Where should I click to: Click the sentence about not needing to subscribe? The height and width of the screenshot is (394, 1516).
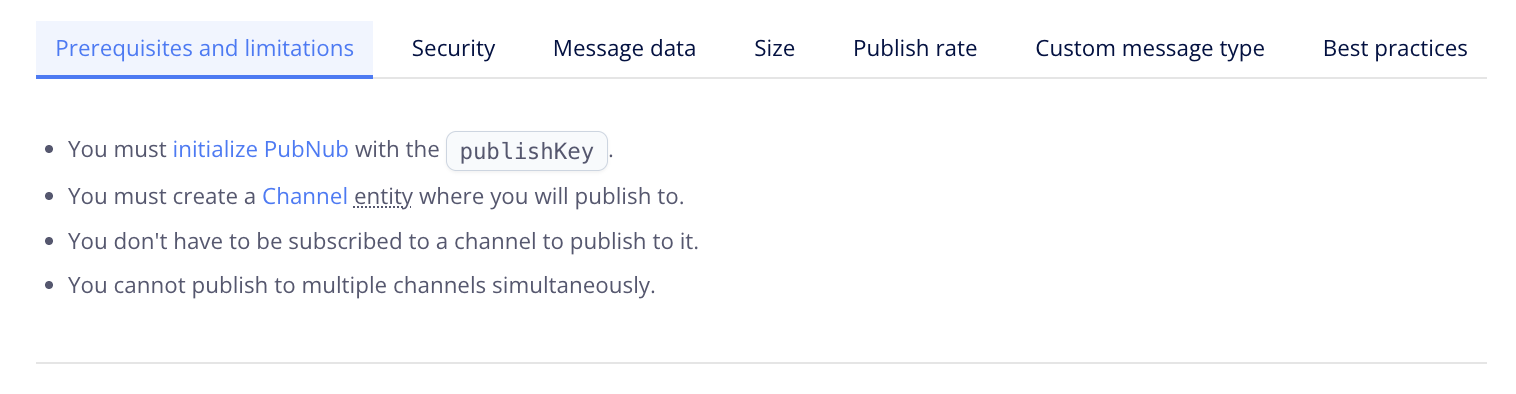(383, 241)
